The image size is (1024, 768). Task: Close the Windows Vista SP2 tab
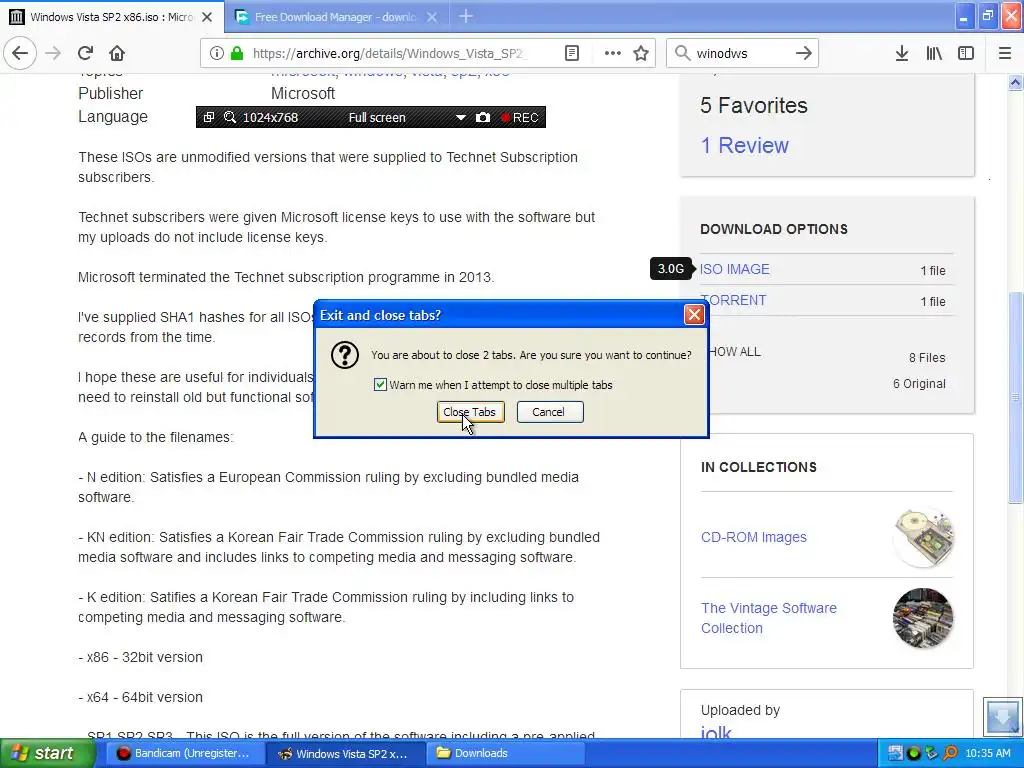[x=207, y=17]
